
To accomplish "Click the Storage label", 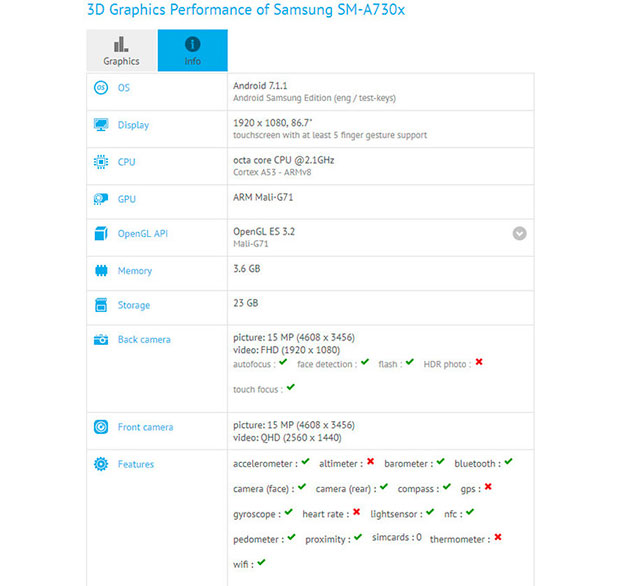I will (134, 306).
